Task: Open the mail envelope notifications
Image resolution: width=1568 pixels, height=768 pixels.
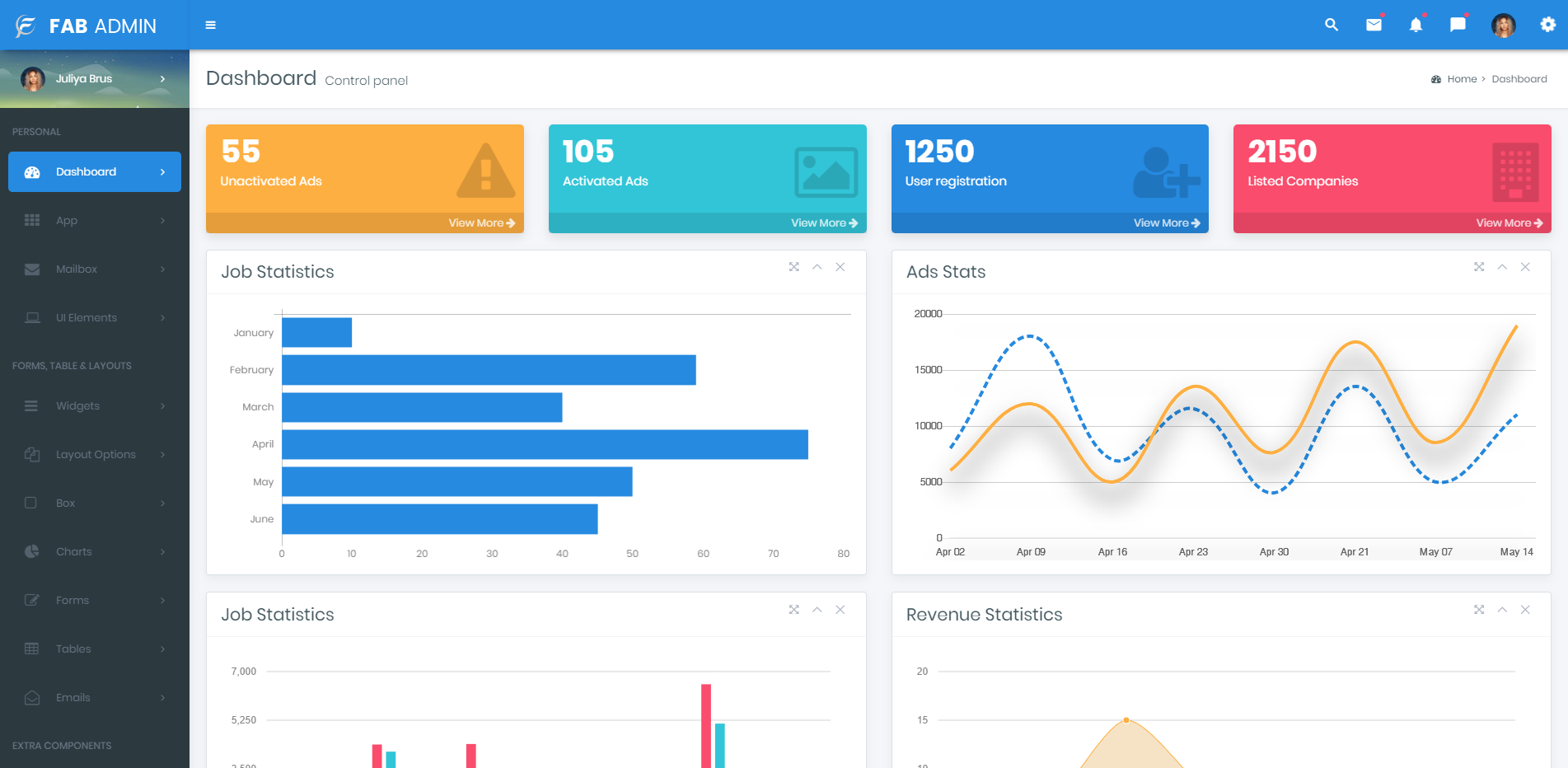Action: click(1374, 25)
